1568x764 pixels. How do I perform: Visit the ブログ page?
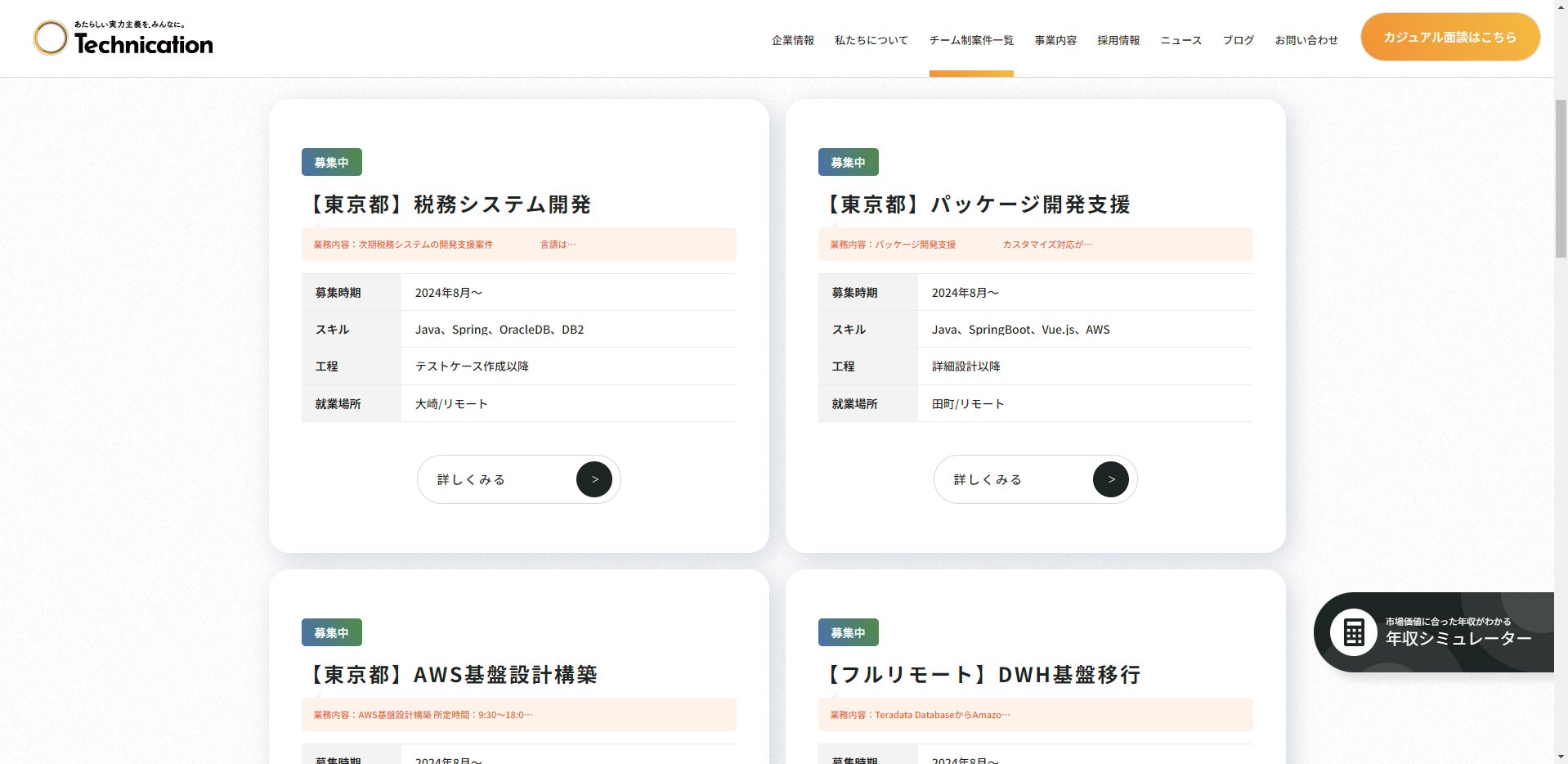1239,40
